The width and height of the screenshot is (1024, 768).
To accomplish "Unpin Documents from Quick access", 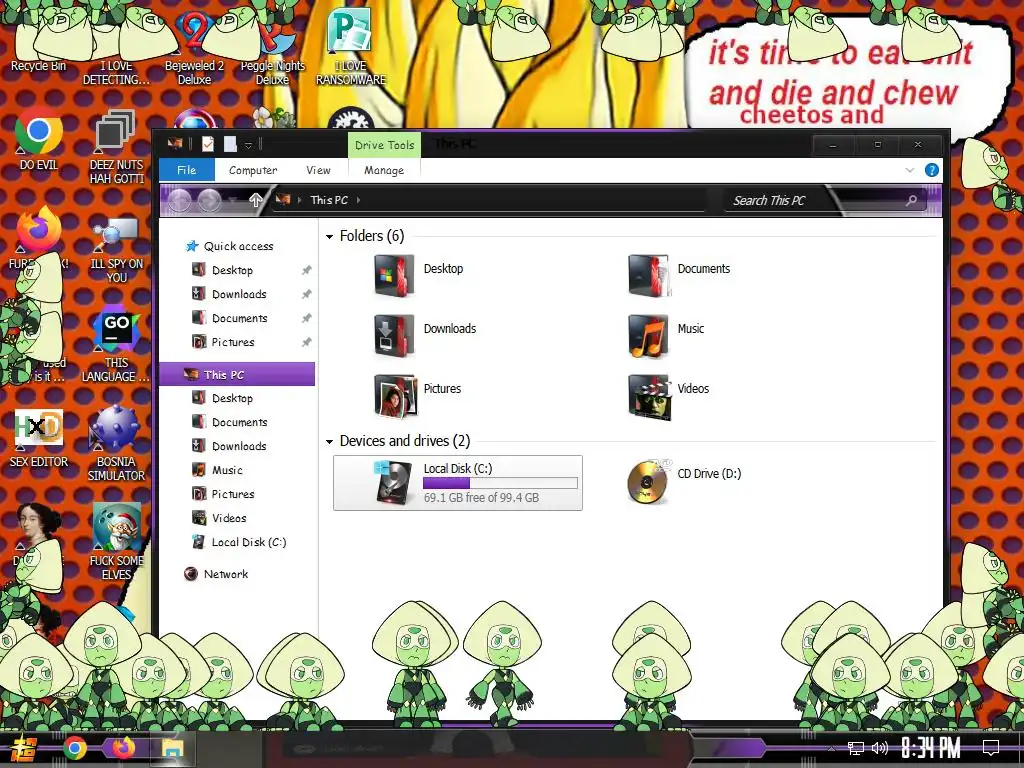I will pyautogui.click(x=306, y=318).
